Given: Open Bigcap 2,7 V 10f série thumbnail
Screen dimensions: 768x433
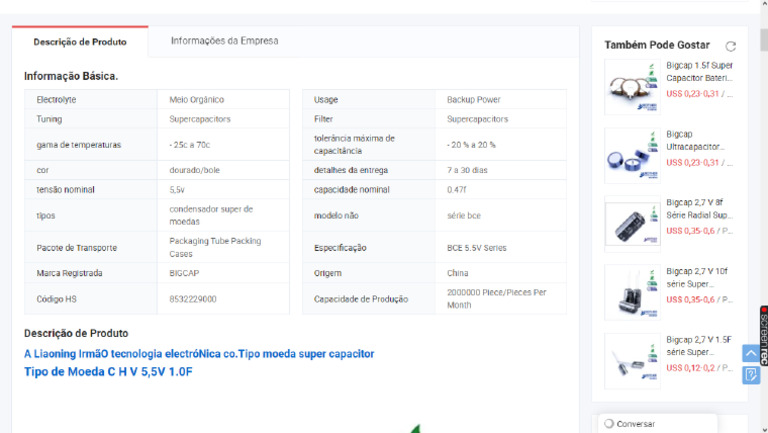Looking at the screenshot, I should tap(632, 293).
